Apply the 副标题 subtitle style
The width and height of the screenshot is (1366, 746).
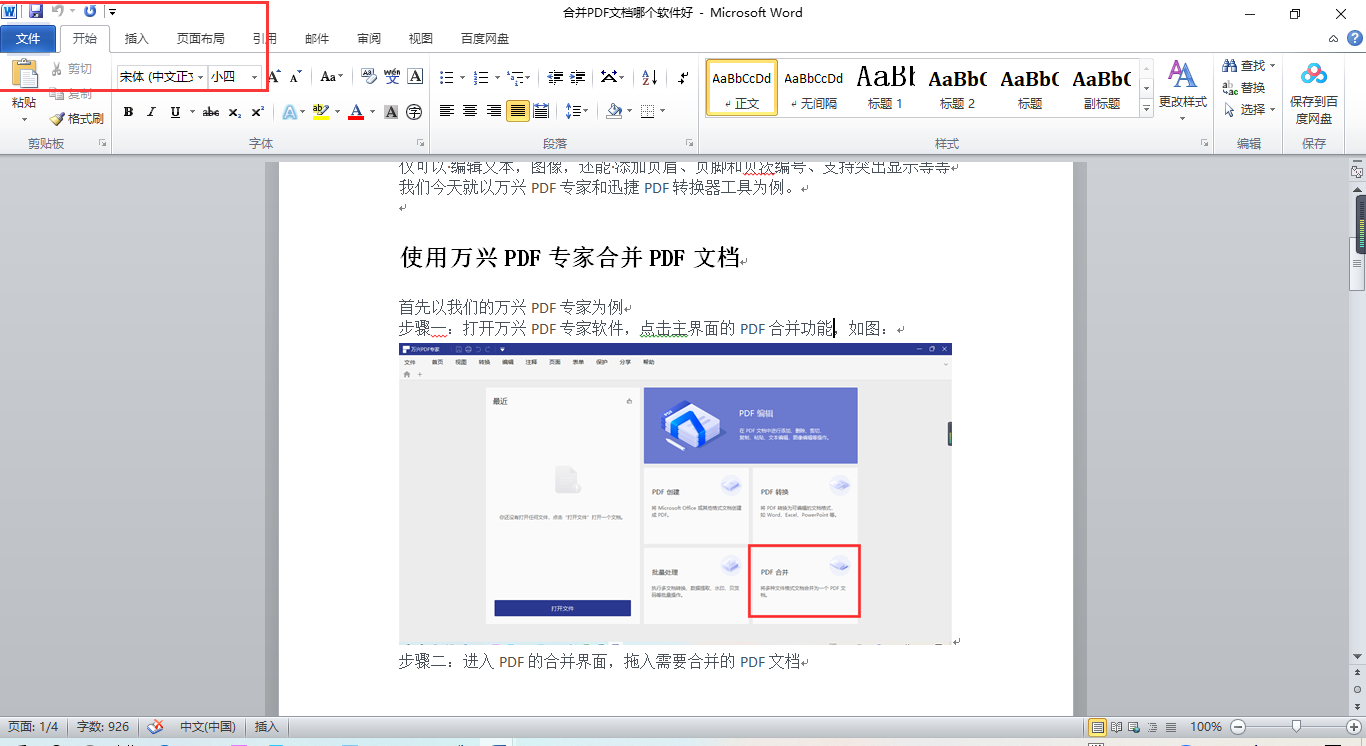click(1102, 87)
